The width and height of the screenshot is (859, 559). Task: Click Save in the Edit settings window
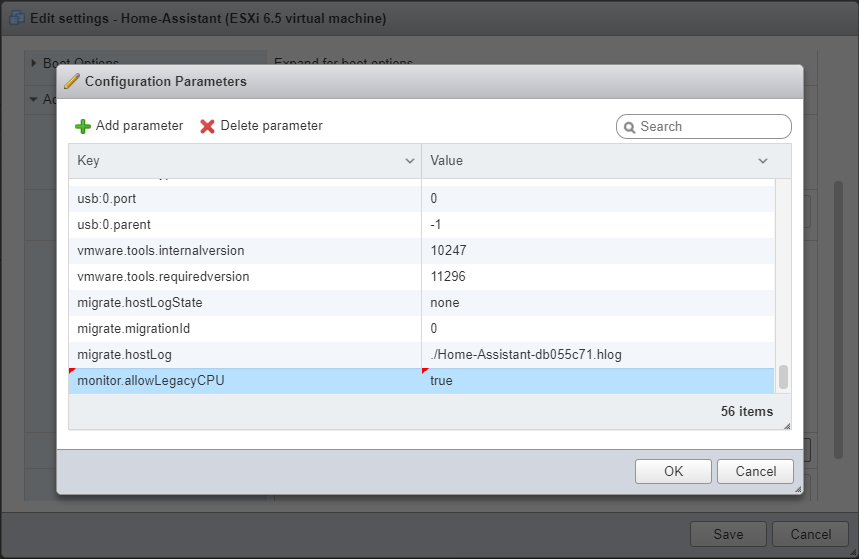coord(728,534)
